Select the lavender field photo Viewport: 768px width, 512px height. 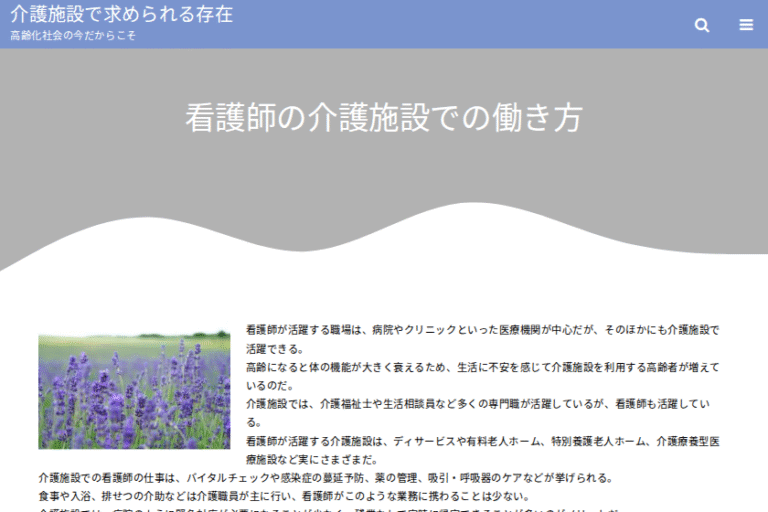pos(134,391)
